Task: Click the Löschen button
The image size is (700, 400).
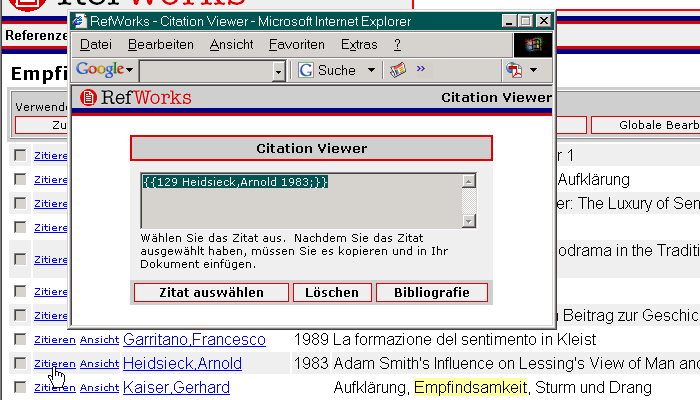Action: (332, 292)
